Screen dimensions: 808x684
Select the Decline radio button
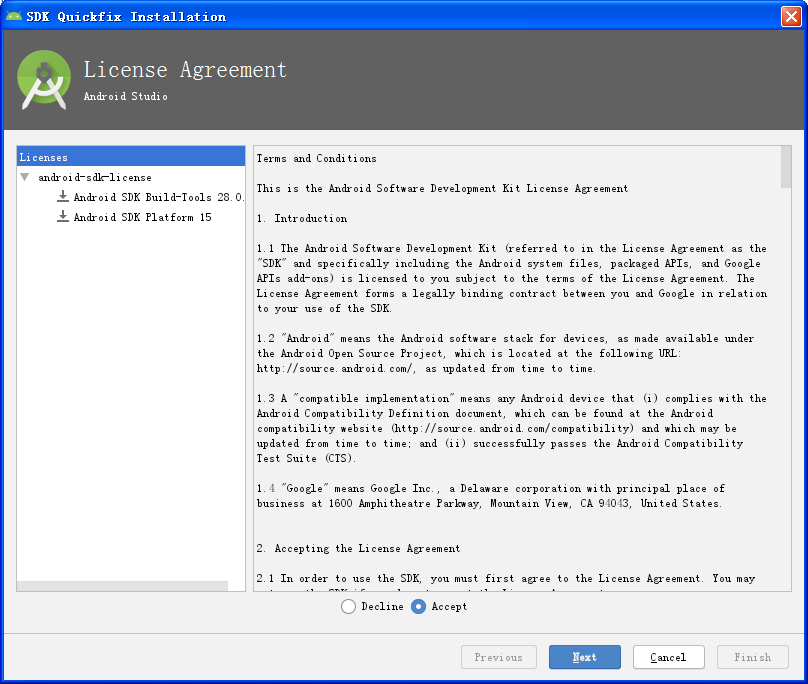tap(348, 606)
